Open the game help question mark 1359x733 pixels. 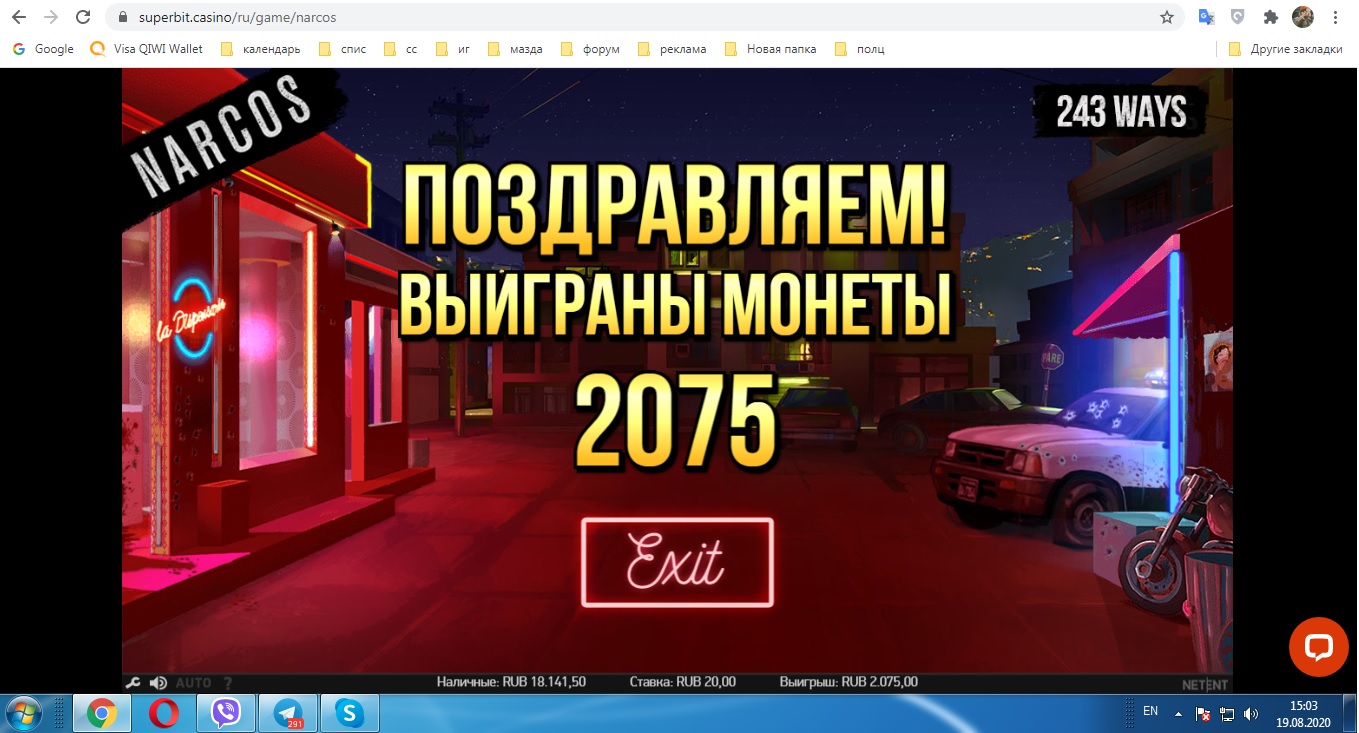pos(228,683)
